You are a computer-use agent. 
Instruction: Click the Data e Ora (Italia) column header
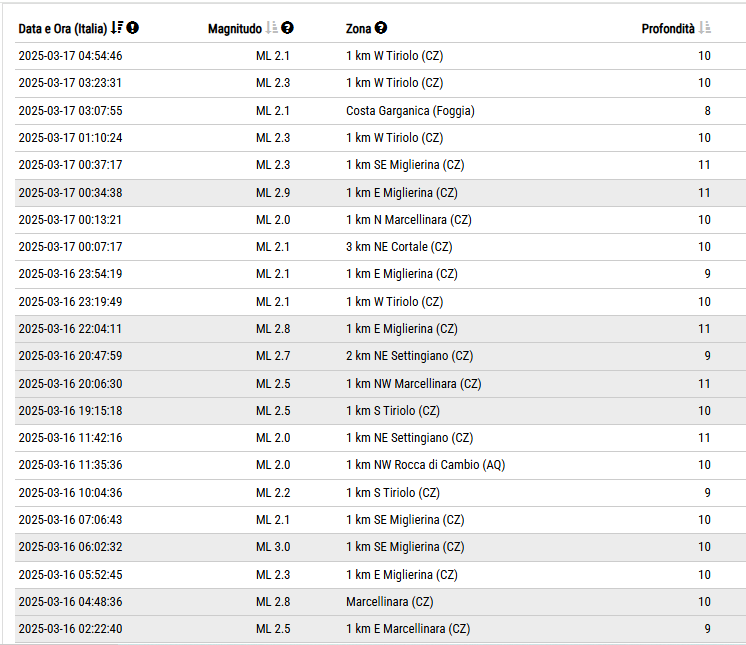[x=63, y=29]
